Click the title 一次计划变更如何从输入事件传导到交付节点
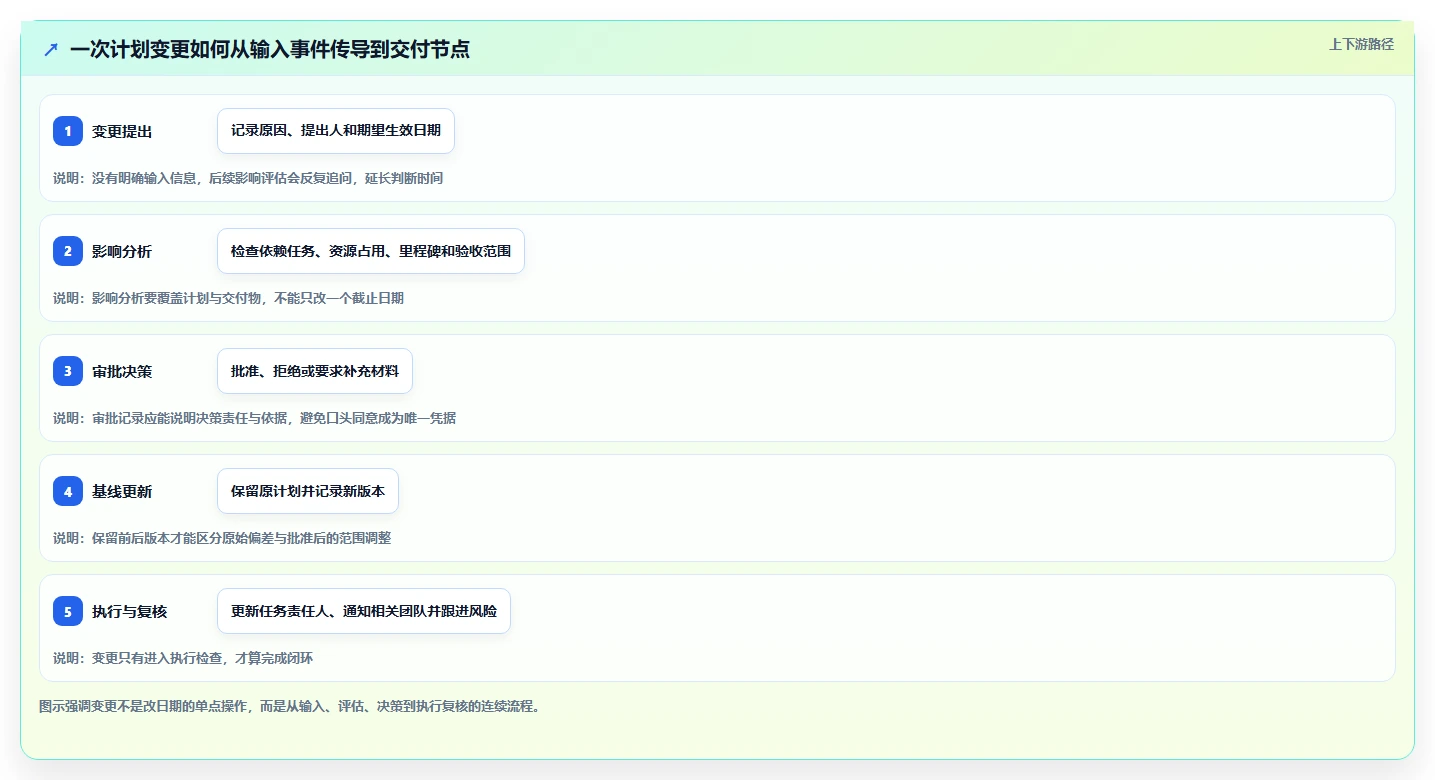The width and height of the screenshot is (1435, 780). [270, 49]
